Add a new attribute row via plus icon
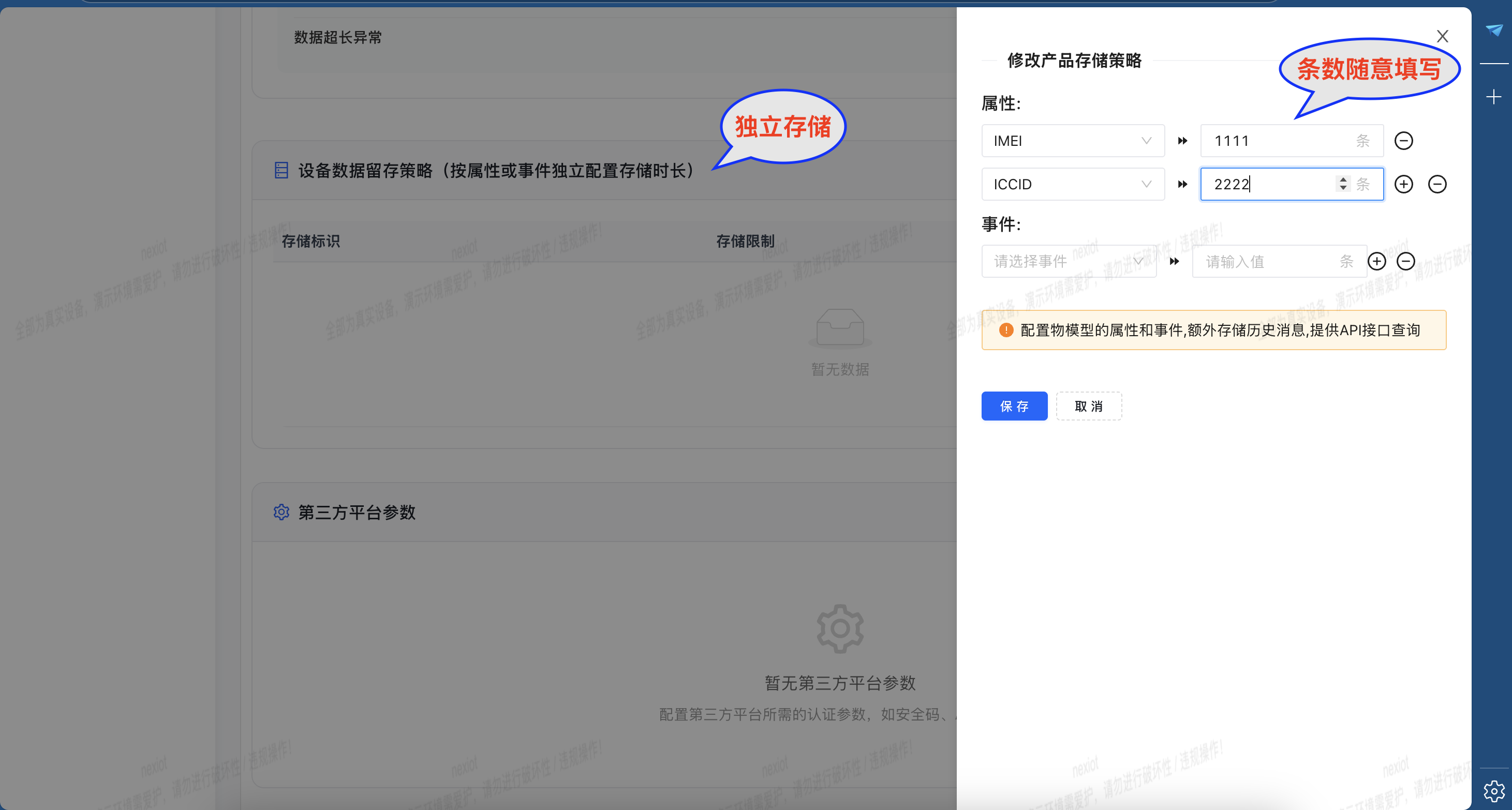Screen dimensions: 1512x810 [x=1404, y=184]
